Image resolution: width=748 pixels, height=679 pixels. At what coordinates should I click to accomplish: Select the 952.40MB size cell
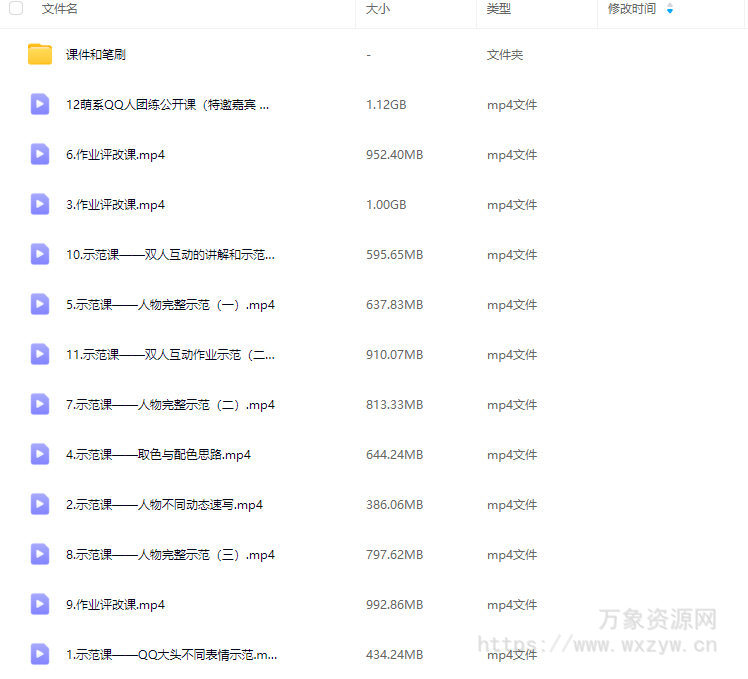coord(395,155)
